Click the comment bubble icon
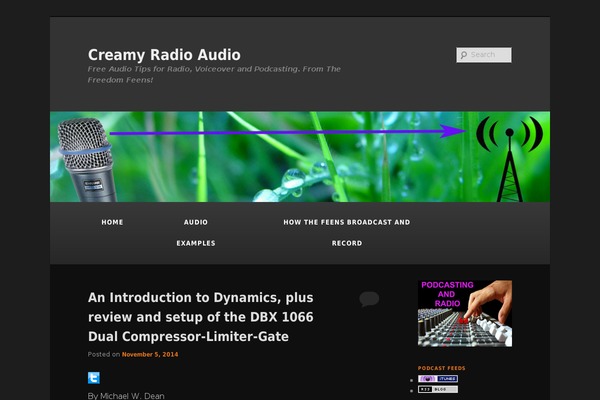The height and width of the screenshot is (400, 600). pos(369,299)
